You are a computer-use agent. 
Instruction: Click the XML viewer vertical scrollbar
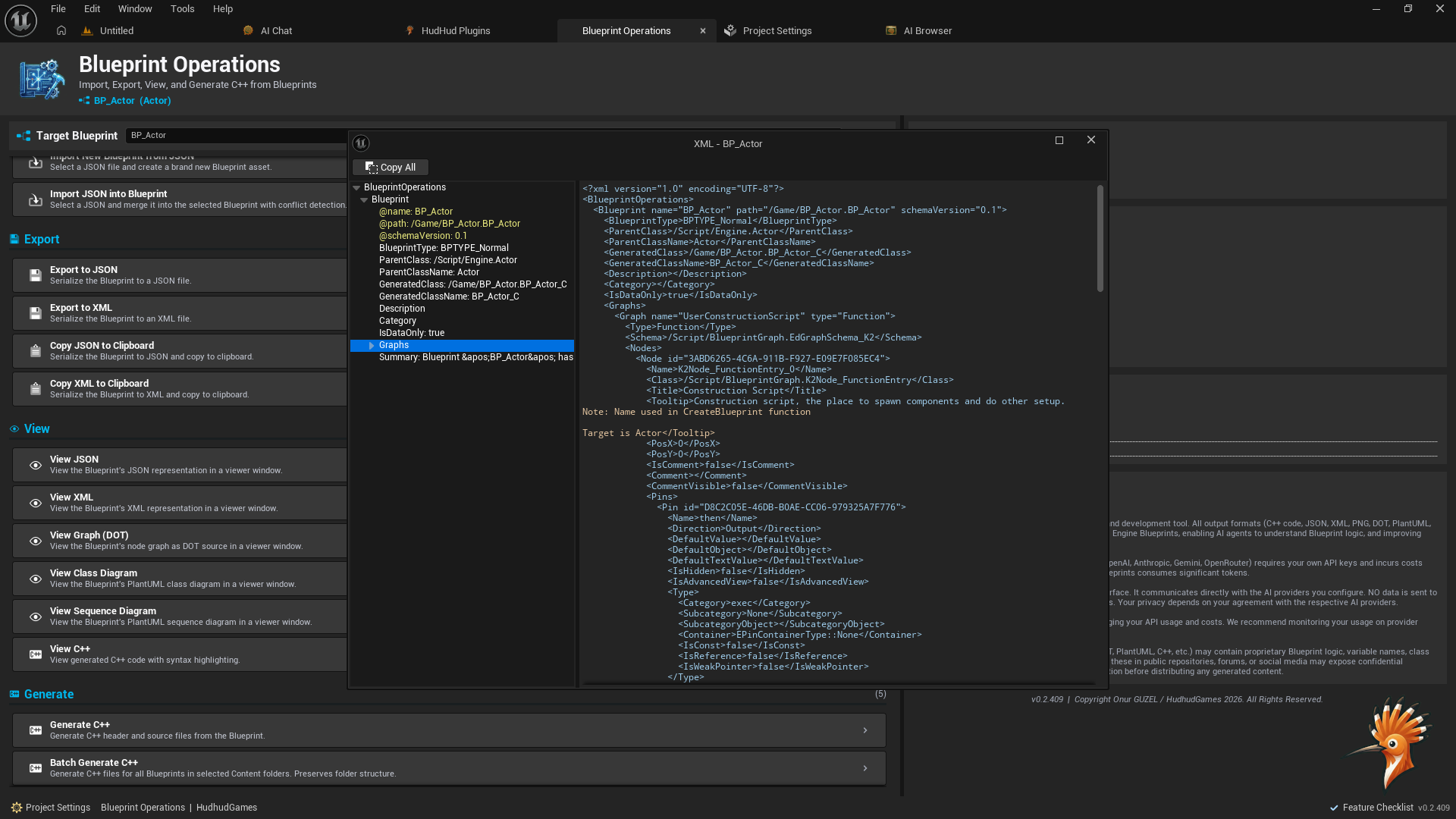click(1100, 239)
